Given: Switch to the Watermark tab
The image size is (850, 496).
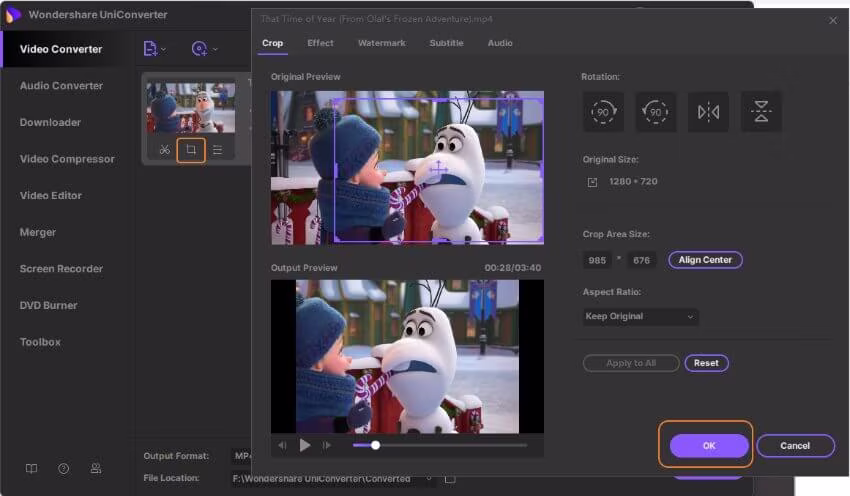Looking at the screenshot, I should [382, 43].
